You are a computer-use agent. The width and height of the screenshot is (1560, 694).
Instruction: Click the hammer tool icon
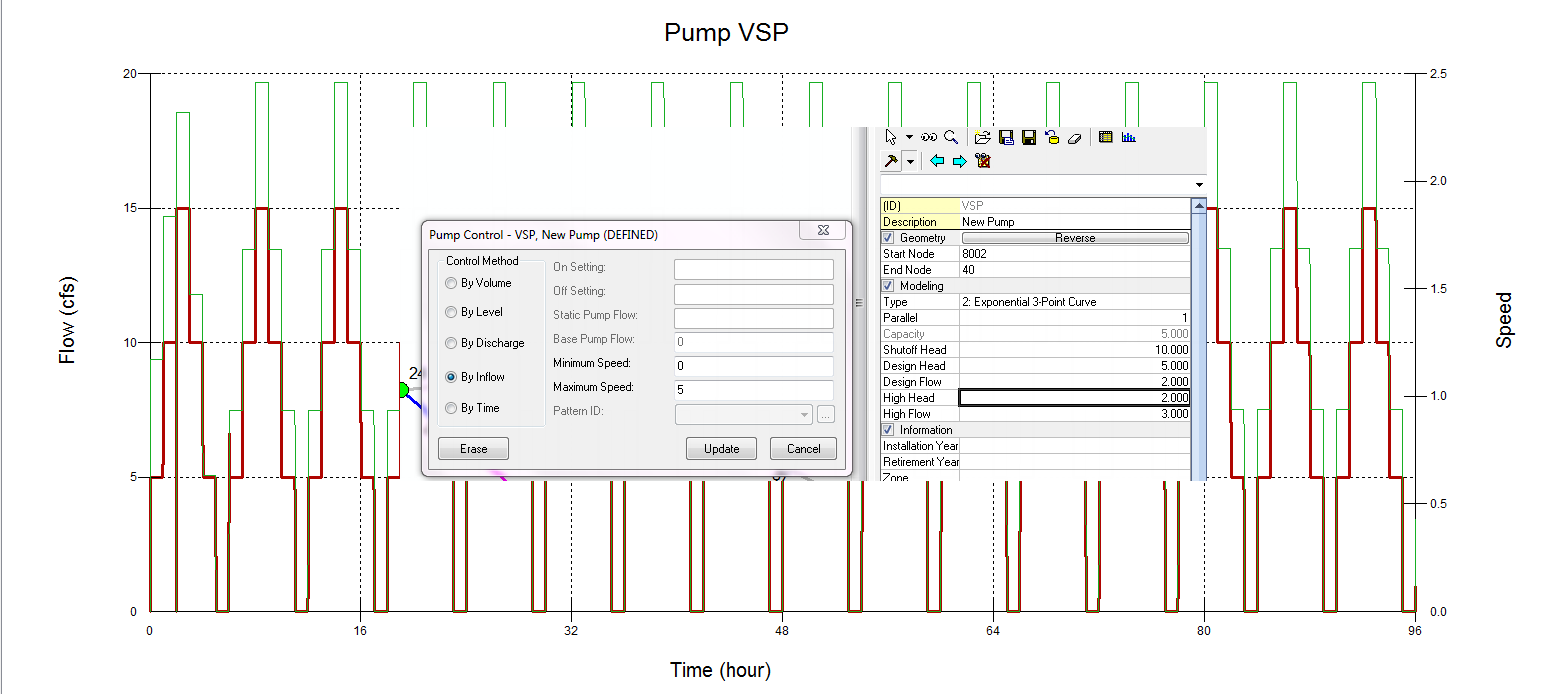click(891, 161)
